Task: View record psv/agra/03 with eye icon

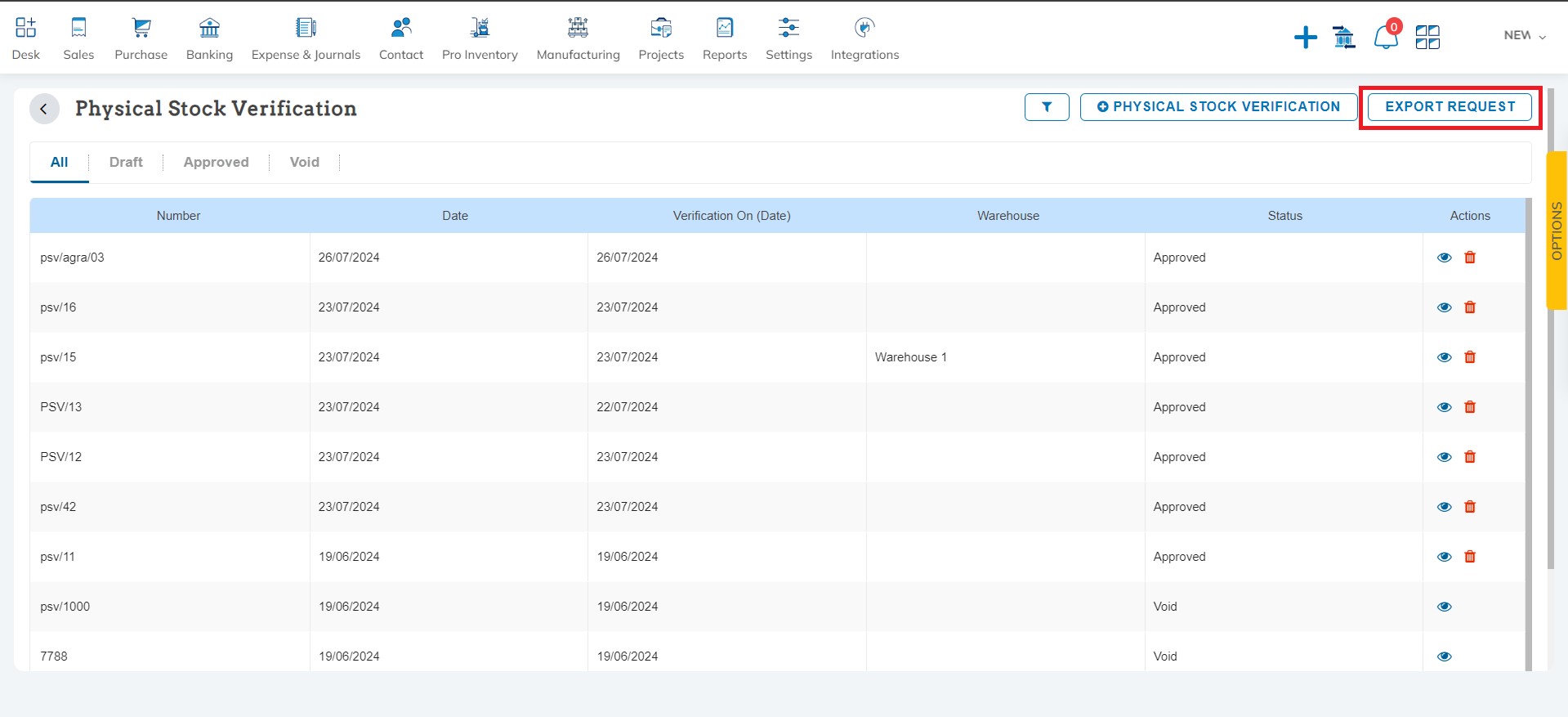Action: click(x=1445, y=258)
